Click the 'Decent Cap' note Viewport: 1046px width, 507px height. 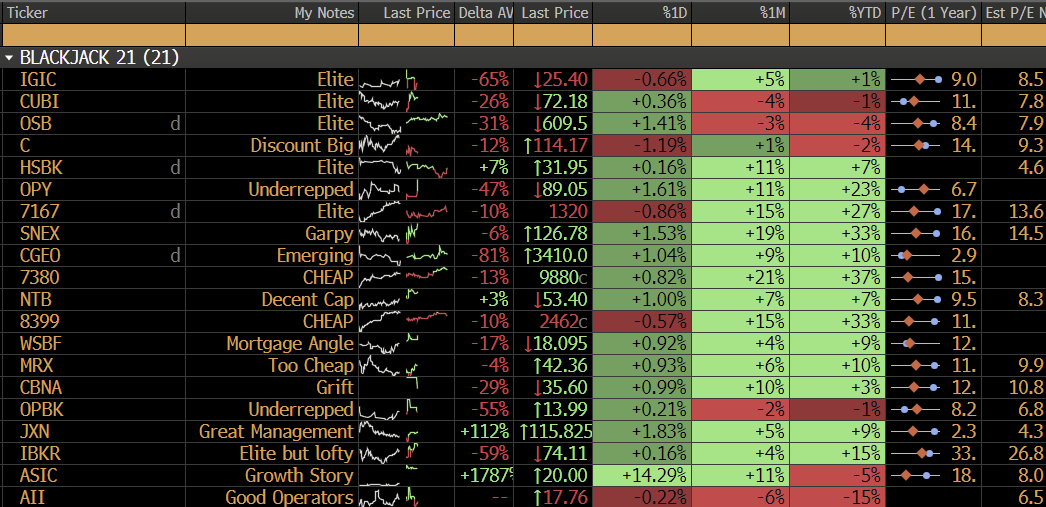308,300
